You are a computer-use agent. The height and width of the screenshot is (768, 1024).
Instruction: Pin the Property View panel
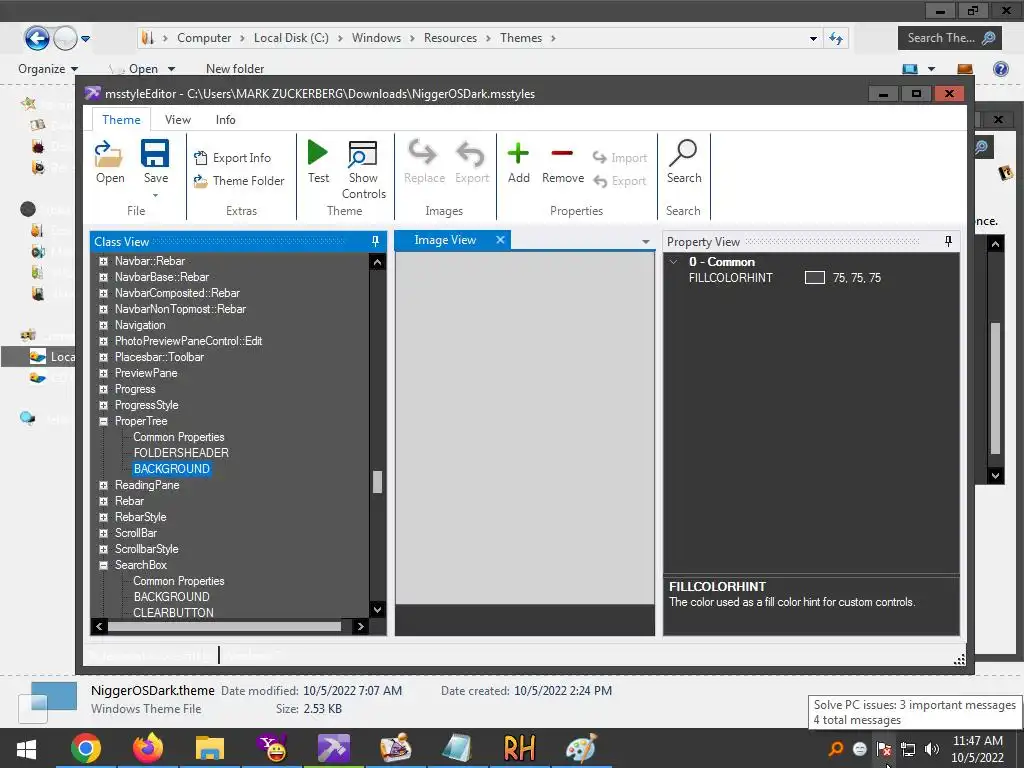click(948, 242)
